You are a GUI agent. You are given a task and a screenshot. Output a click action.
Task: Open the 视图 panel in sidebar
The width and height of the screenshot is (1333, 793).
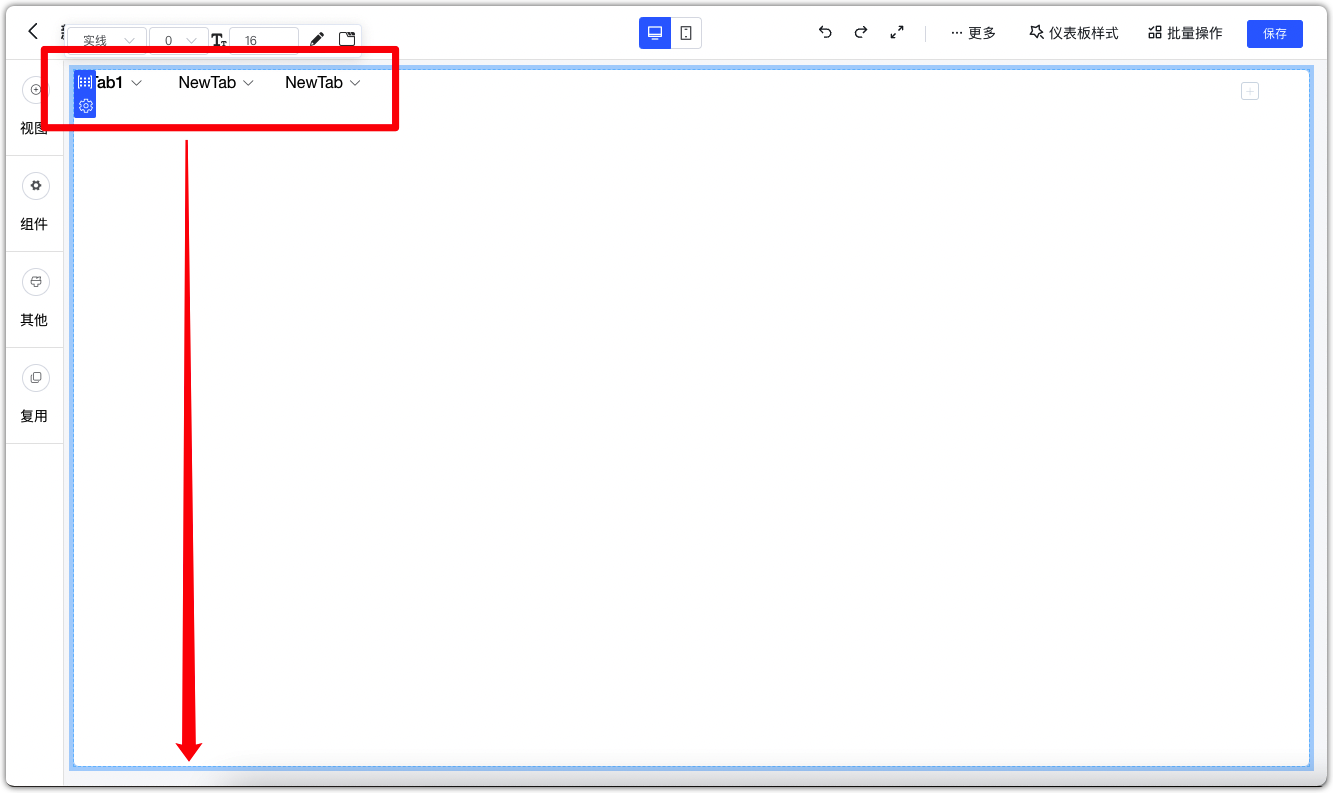coord(34,107)
